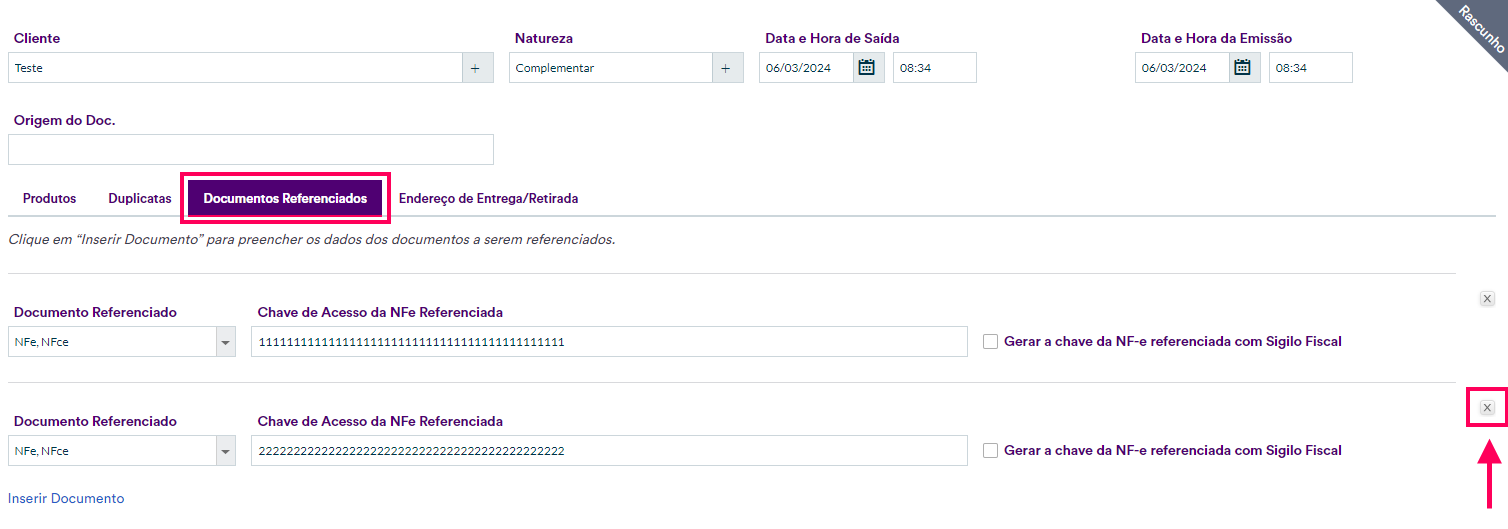Image resolution: width=1508 pixels, height=529 pixels.
Task: Click the Inserir Documento link
Action: coord(66,498)
